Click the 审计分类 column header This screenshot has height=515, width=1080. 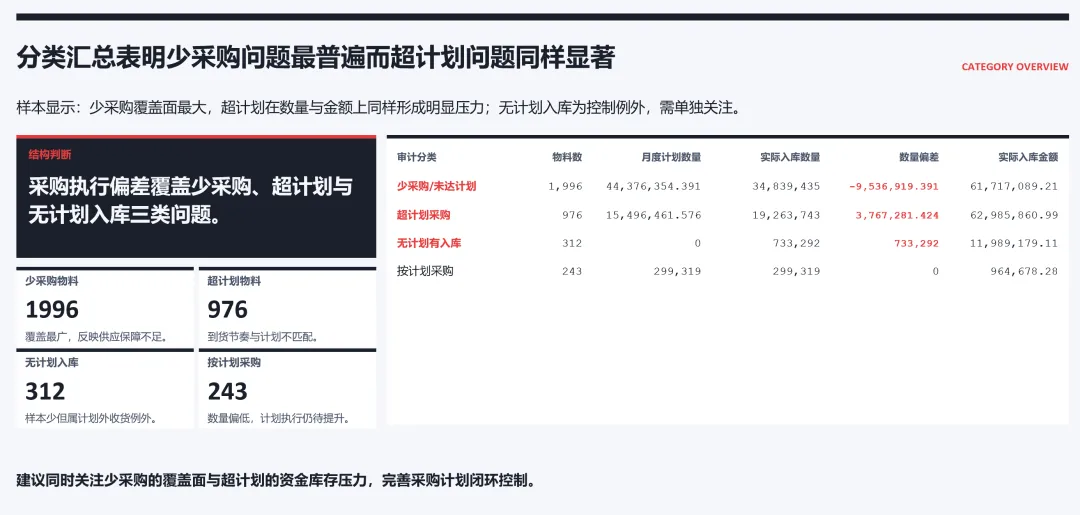[x=417, y=157]
